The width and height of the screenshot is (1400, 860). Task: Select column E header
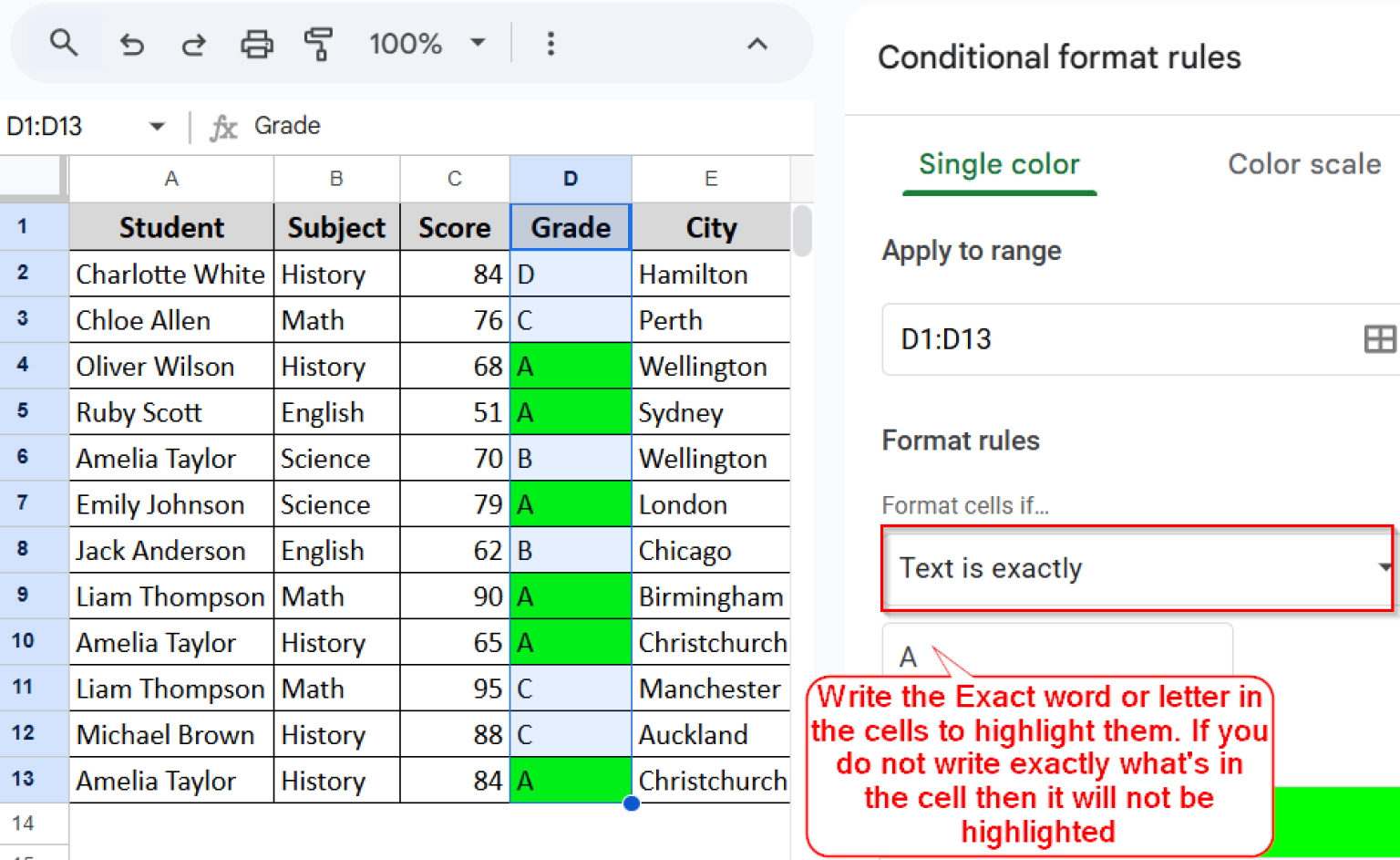pyautogui.click(x=711, y=179)
